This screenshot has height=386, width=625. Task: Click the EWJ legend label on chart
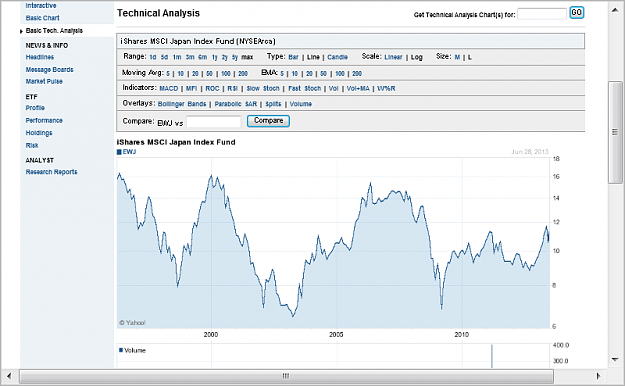tap(129, 152)
